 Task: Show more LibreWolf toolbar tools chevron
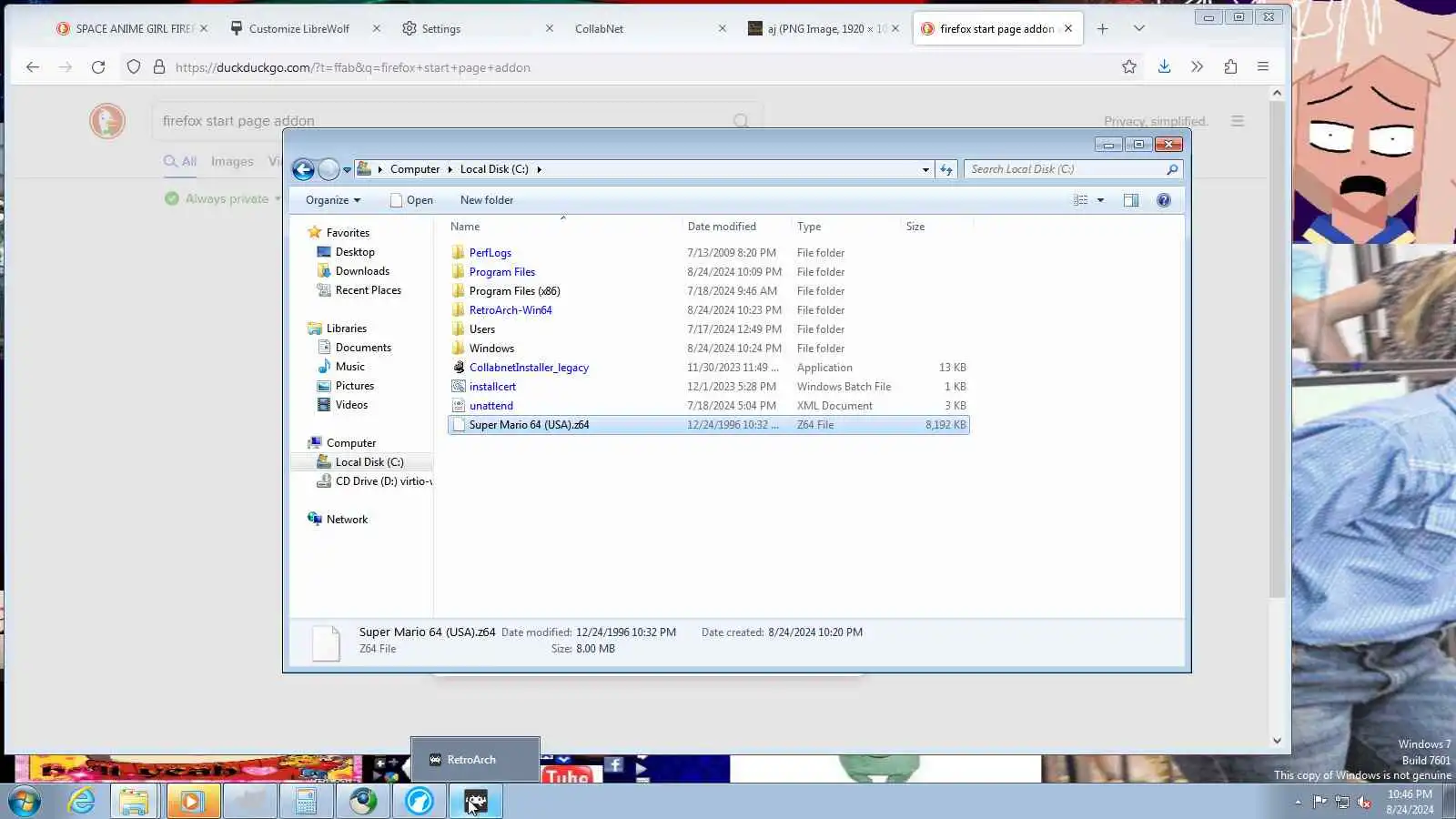click(x=1197, y=66)
